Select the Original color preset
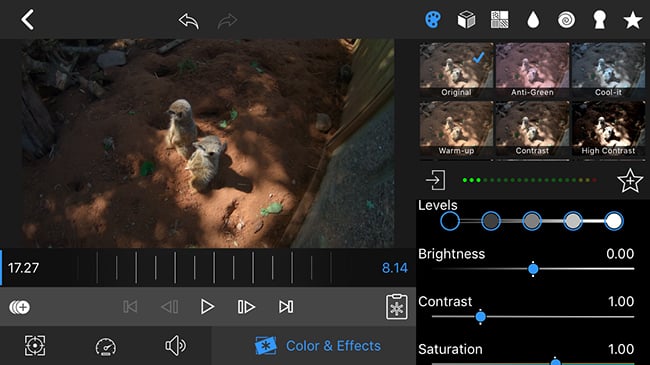This screenshot has height=365, width=650. (x=456, y=70)
